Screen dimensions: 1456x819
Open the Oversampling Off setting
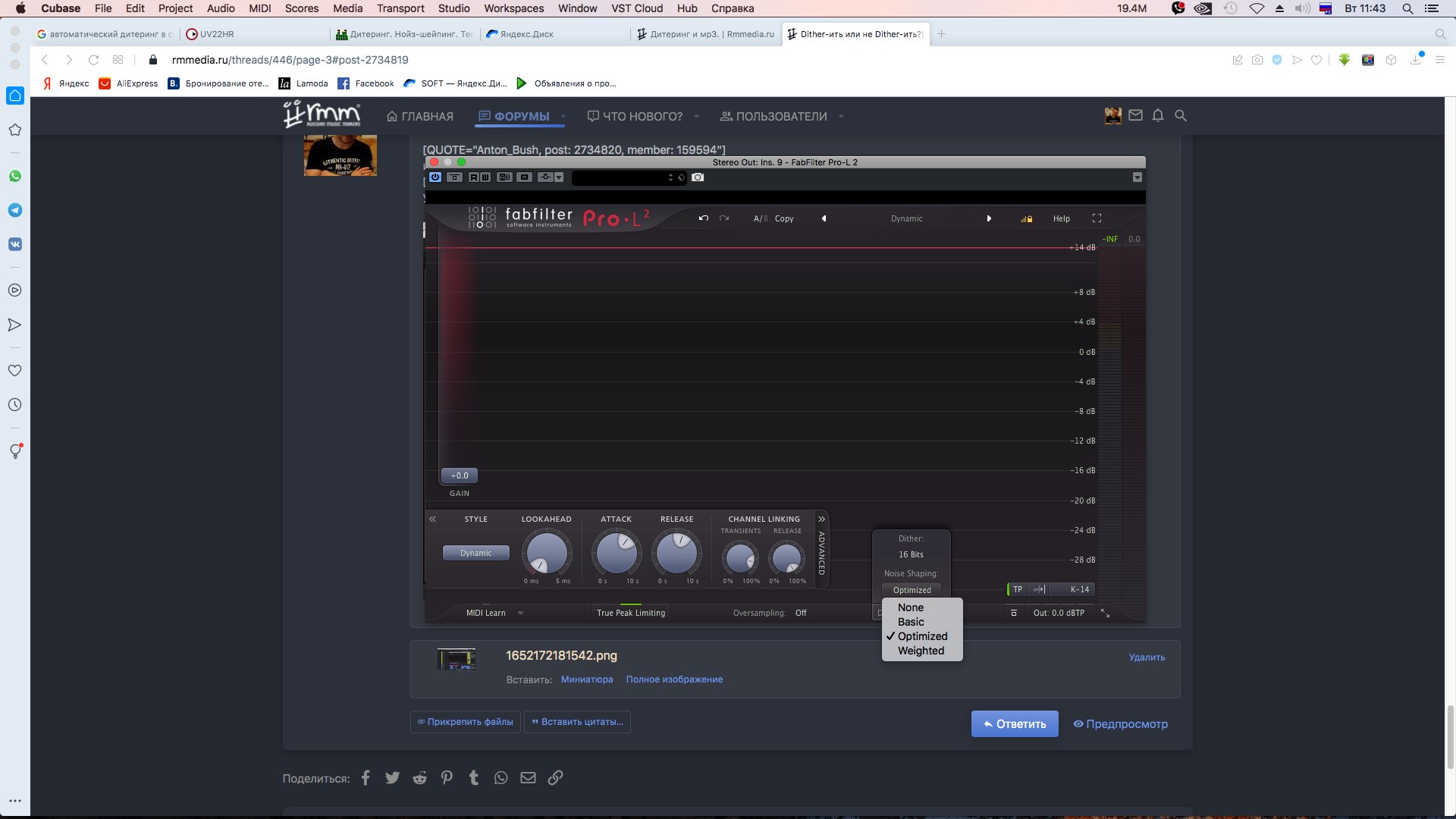tap(801, 613)
